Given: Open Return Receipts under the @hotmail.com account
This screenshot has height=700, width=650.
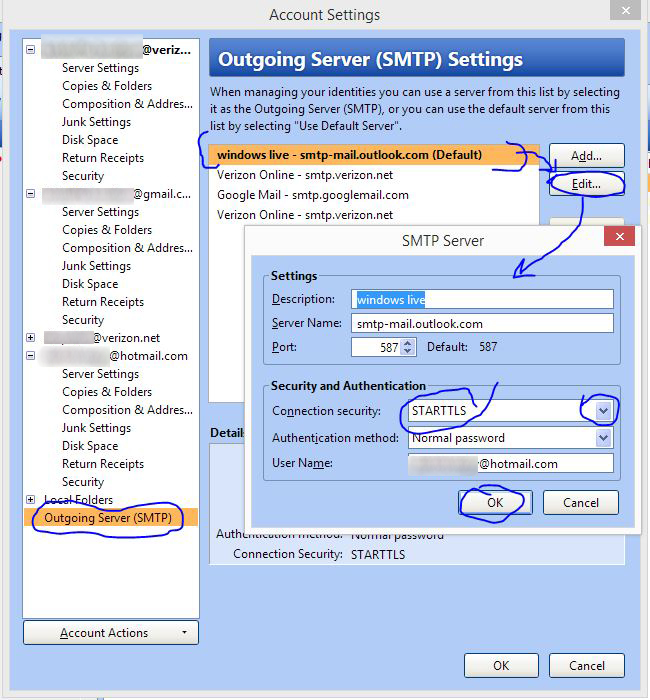Looking at the screenshot, I should tap(103, 464).
